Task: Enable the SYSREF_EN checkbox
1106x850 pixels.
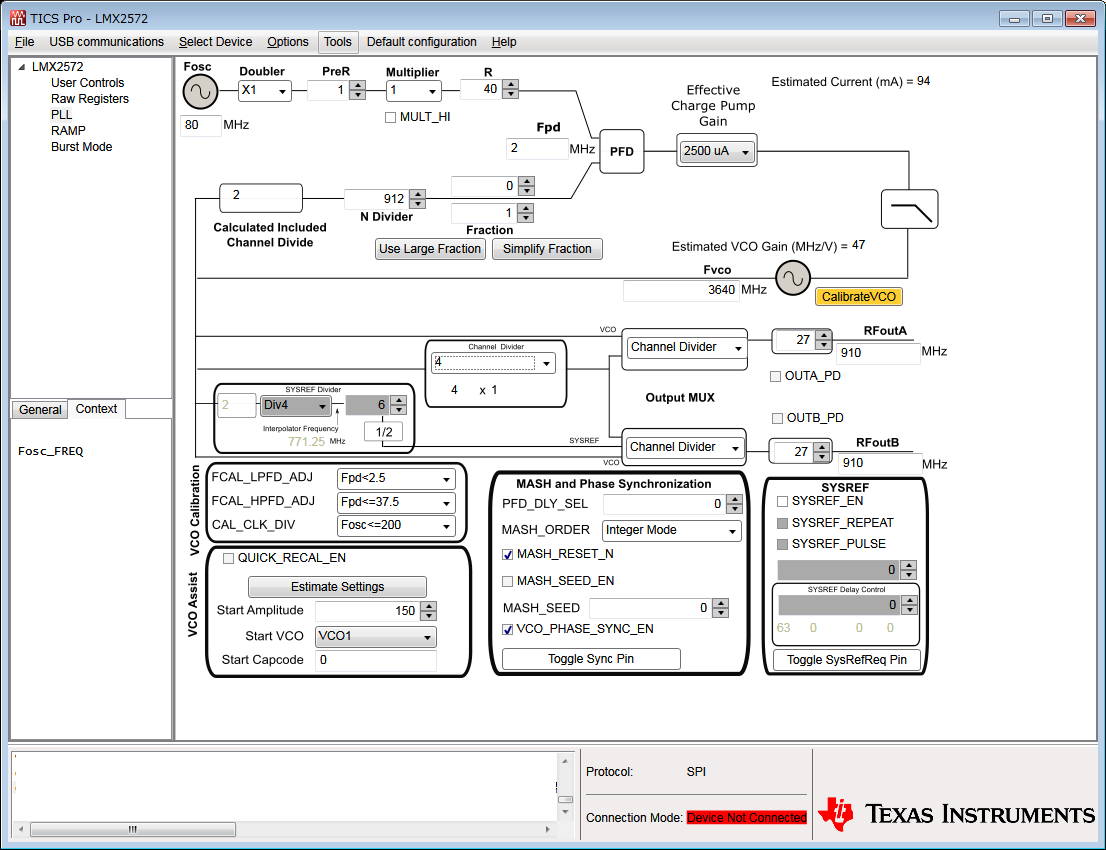Action: 782,502
